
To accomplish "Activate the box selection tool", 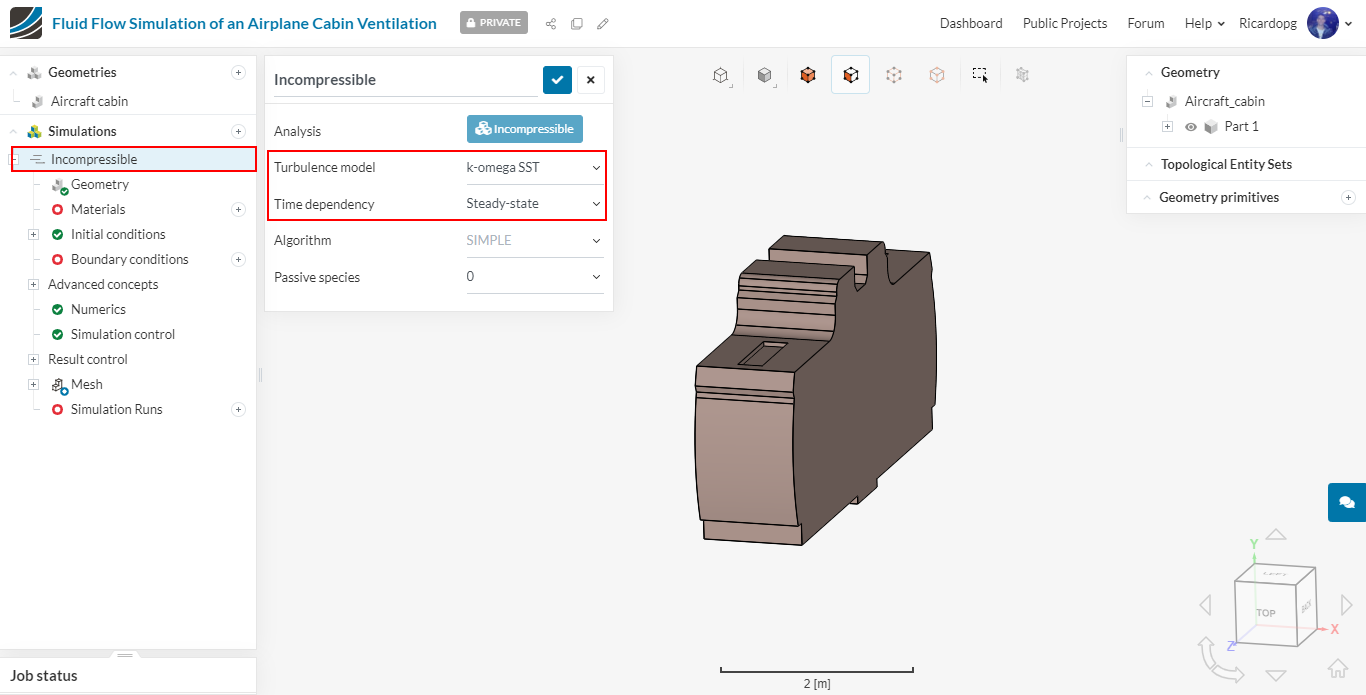I will tap(980, 75).
